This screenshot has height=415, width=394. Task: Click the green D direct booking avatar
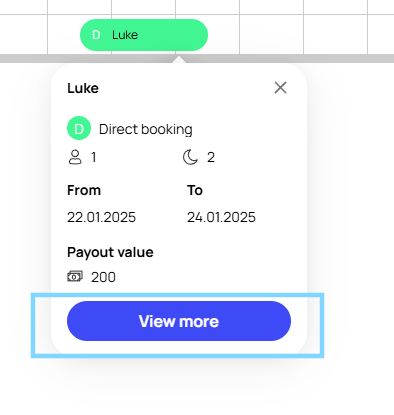click(79, 128)
